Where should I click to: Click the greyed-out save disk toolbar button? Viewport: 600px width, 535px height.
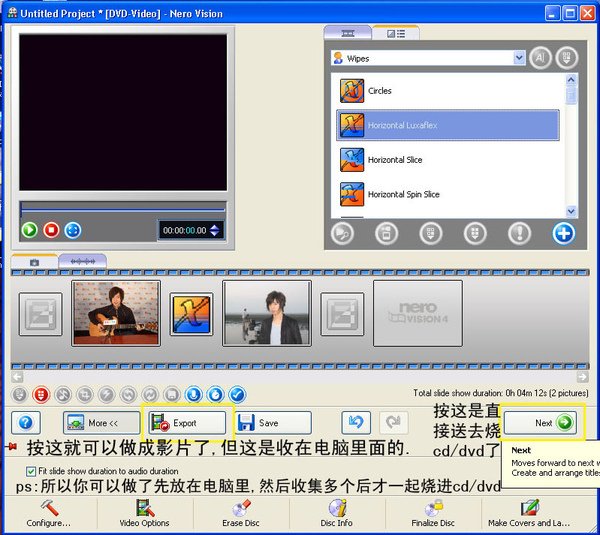point(172,395)
